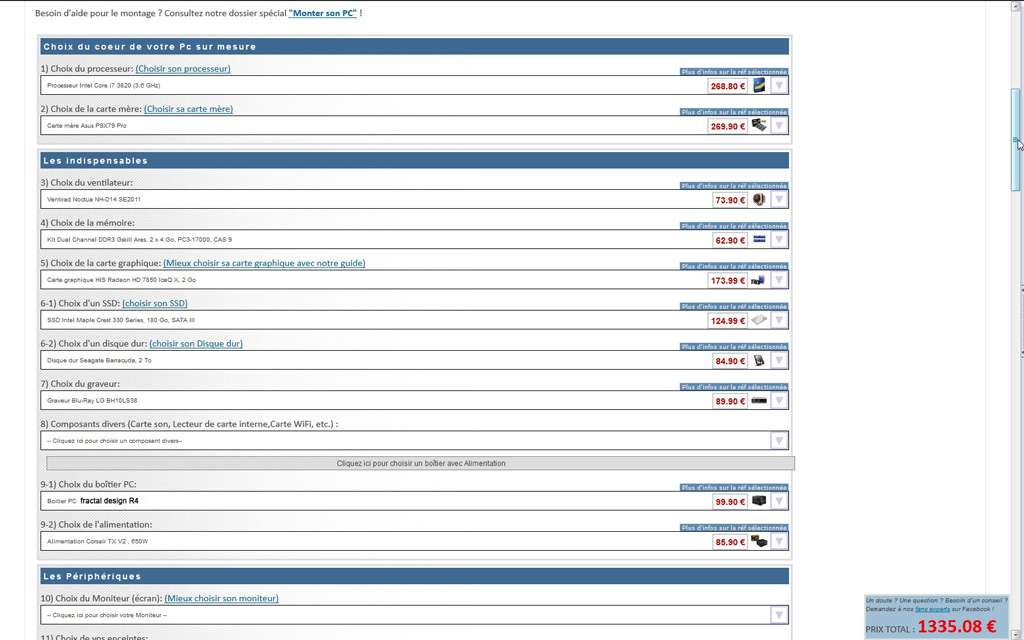Click the PC case thumbnail beside 99.90 €
Screen dimensions: 1024x640
pyautogui.click(x=759, y=501)
